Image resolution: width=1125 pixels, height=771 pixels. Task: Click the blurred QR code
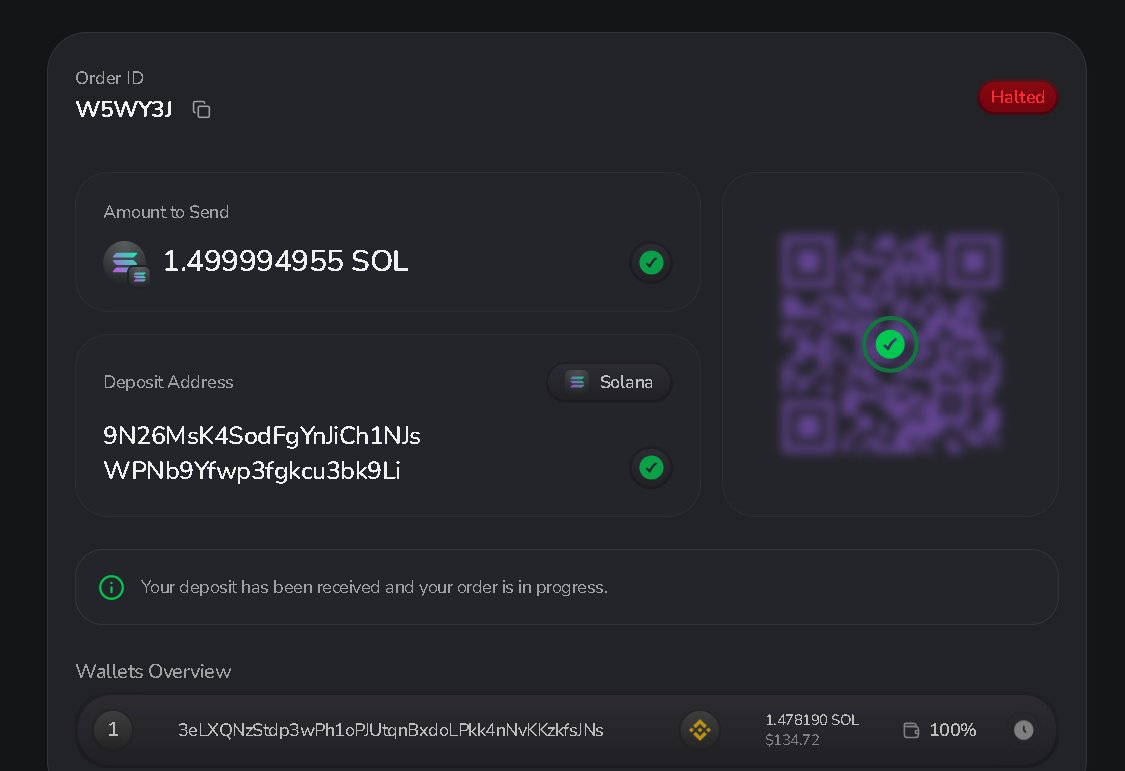890,344
